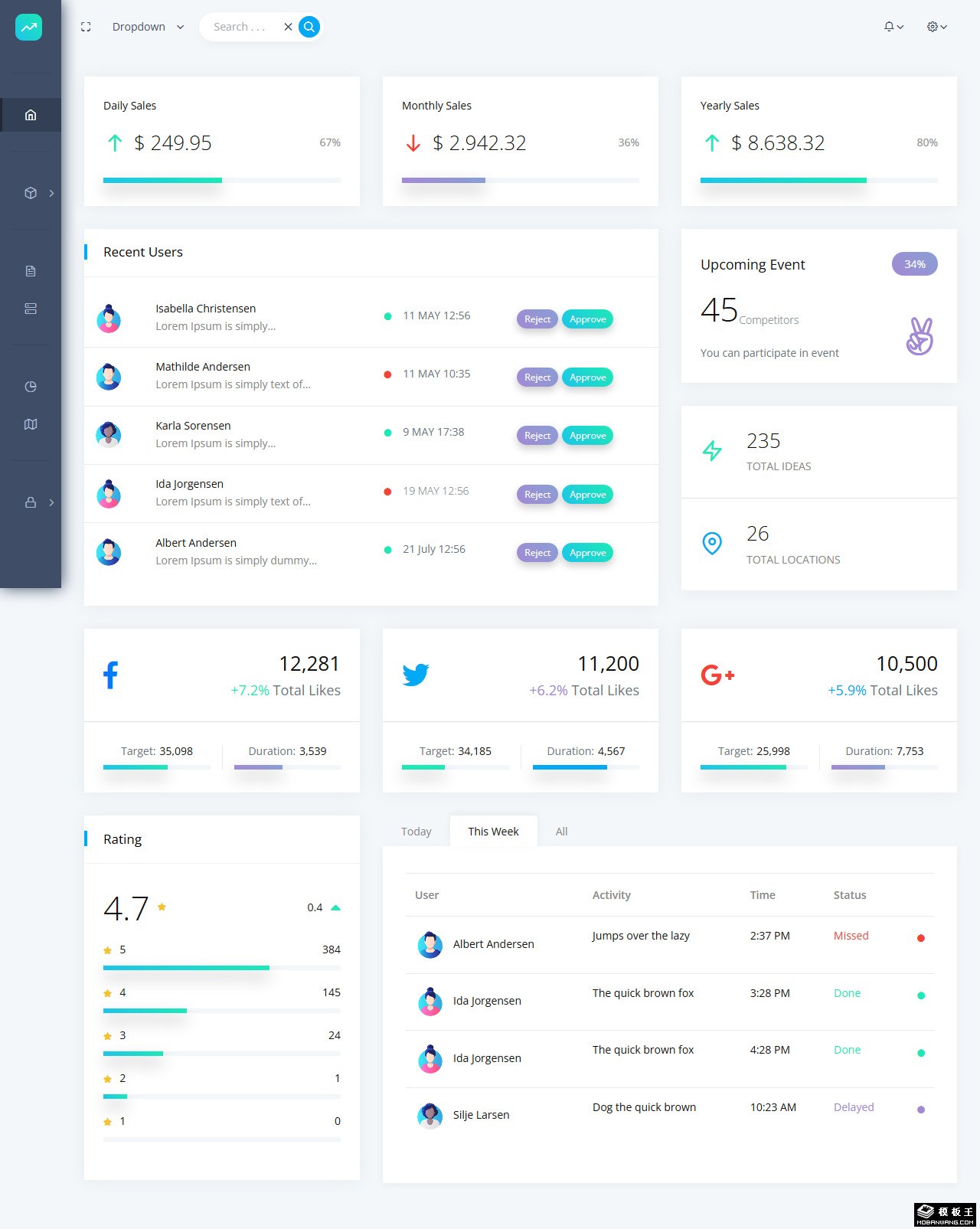Clear search with the X icon
980x1229 pixels.
pyautogui.click(x=288, y=27)
